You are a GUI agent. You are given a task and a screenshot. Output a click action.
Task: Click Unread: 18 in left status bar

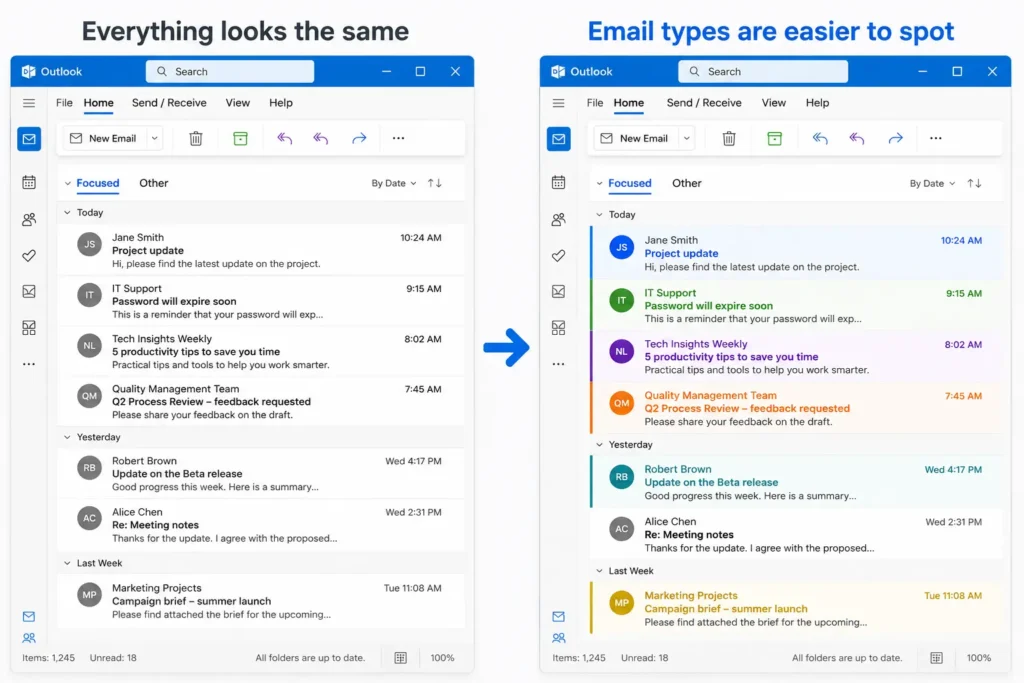coord(113,658)
